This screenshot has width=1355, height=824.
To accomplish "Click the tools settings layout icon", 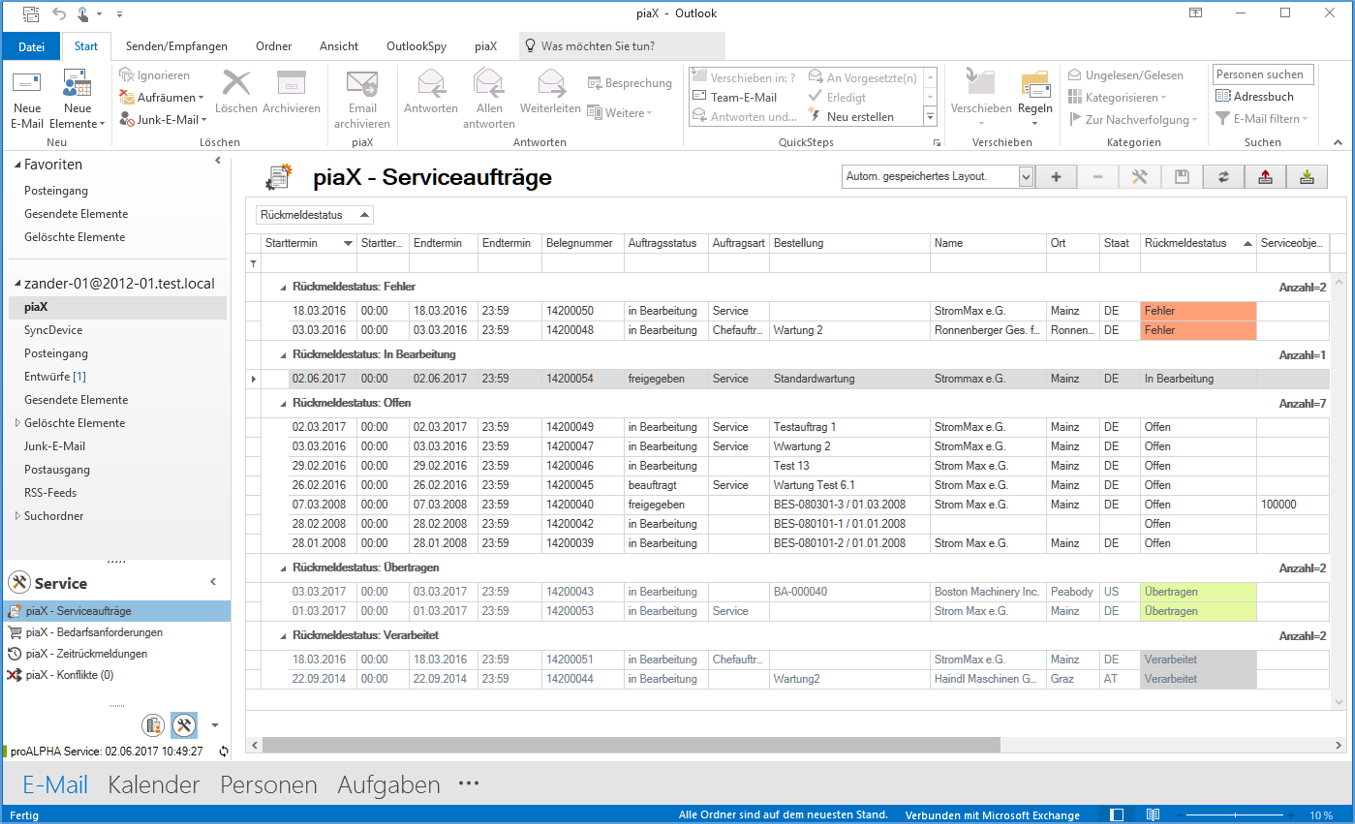I will pyautogui.click(x=1139, y=177).
